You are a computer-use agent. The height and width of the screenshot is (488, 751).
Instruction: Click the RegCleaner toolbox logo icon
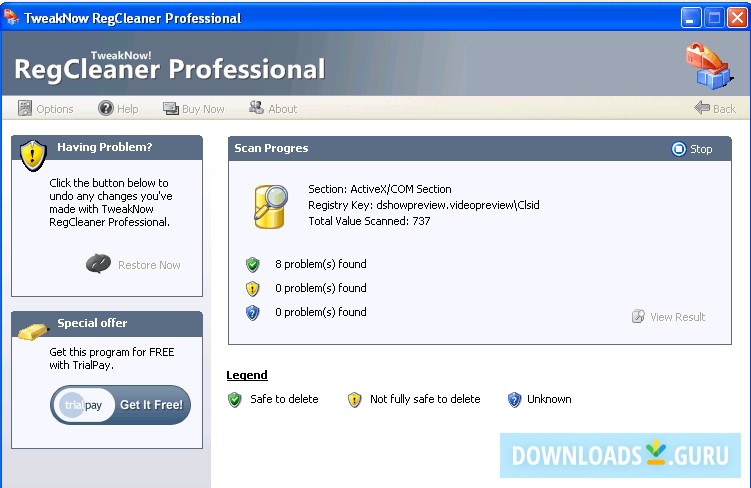[708, 66]
